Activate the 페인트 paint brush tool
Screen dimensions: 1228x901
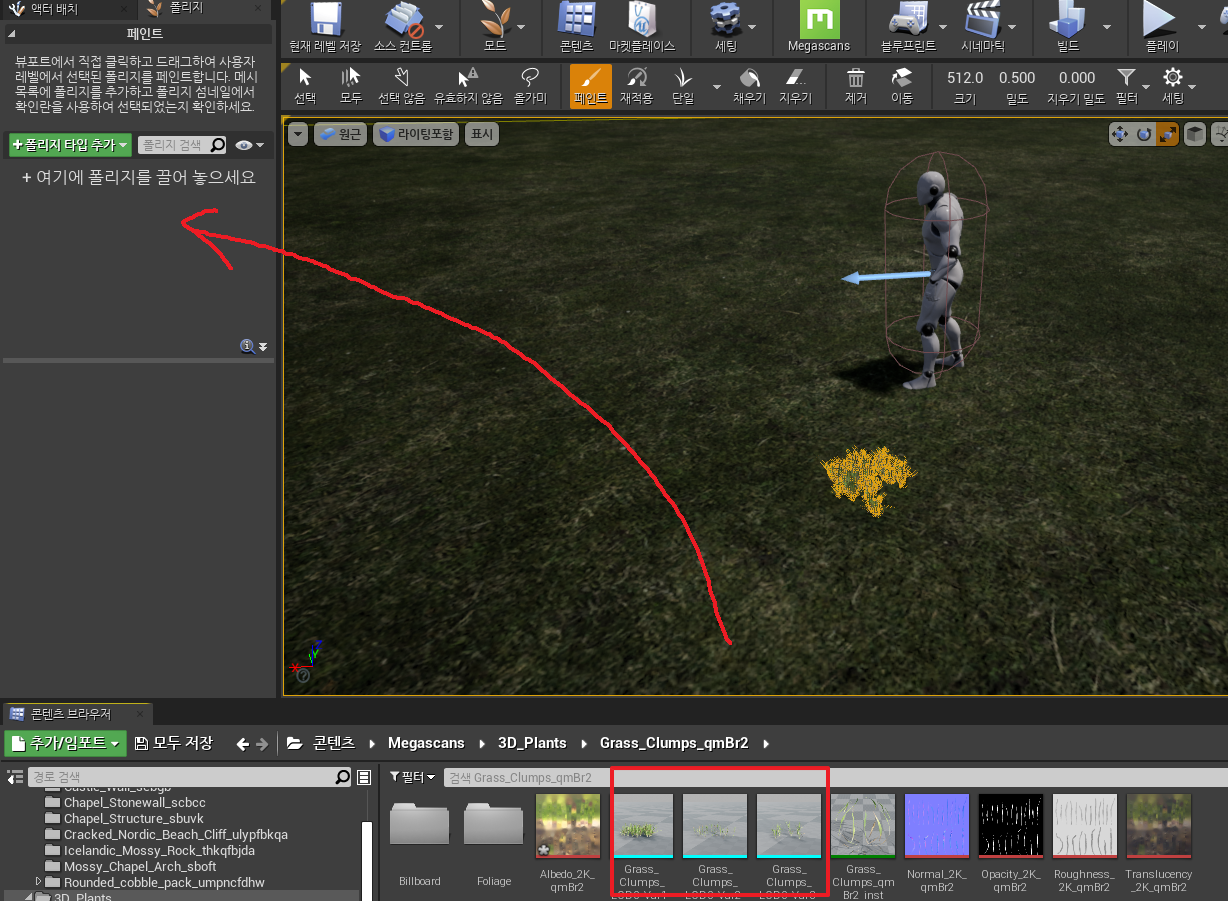pos(591,86)
